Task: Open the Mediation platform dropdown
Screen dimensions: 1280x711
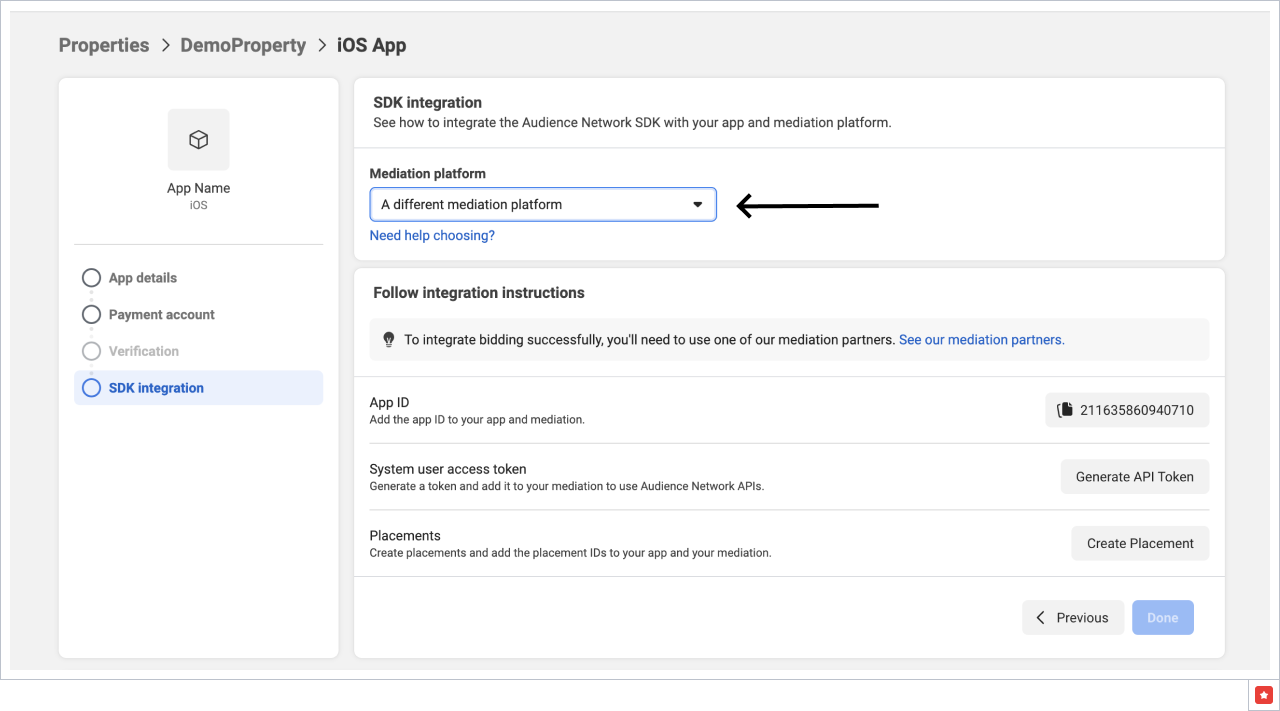Action: click(542, 204)
